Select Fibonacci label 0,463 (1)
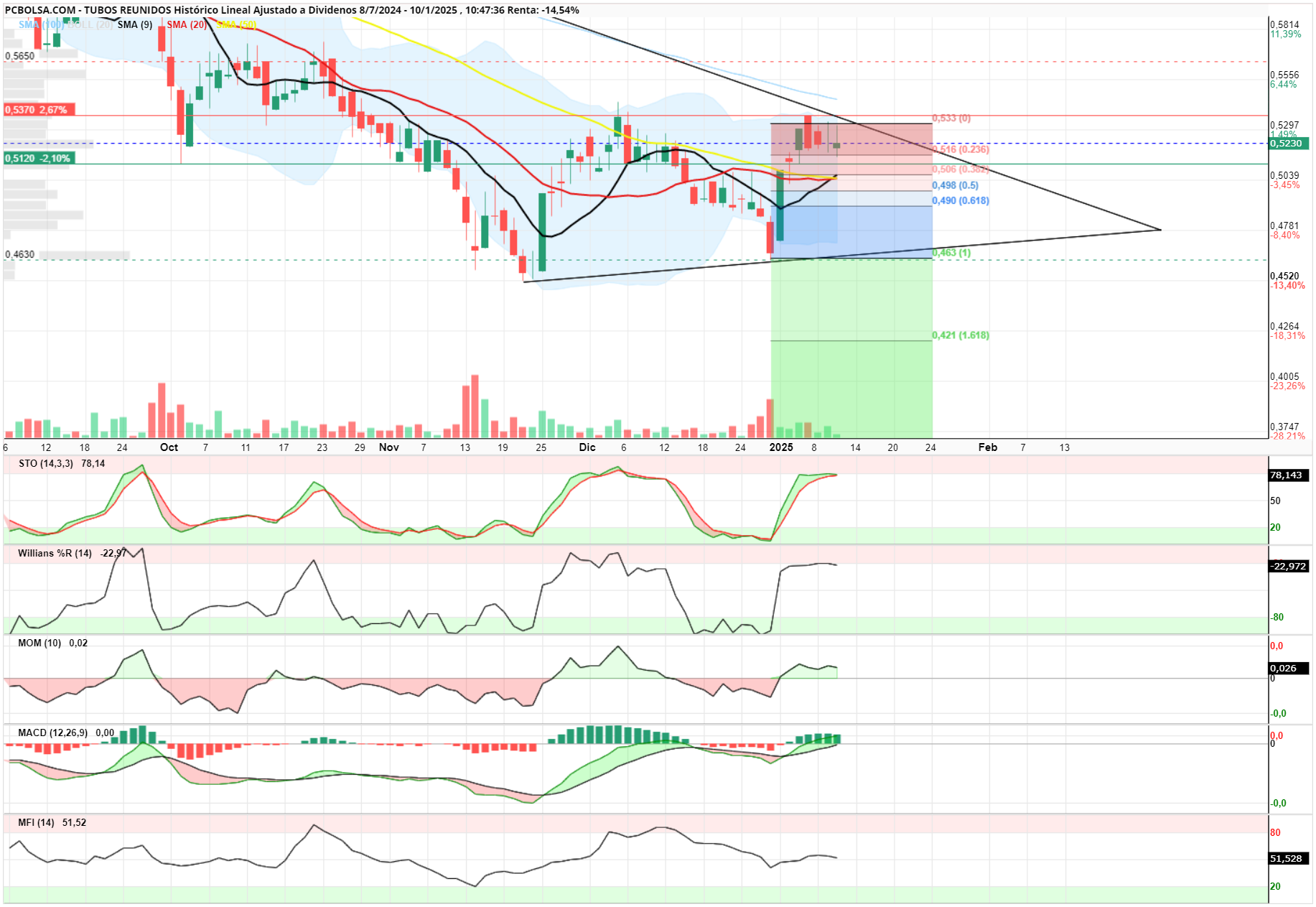This screenshot has height=907, width=1316. 951,253
